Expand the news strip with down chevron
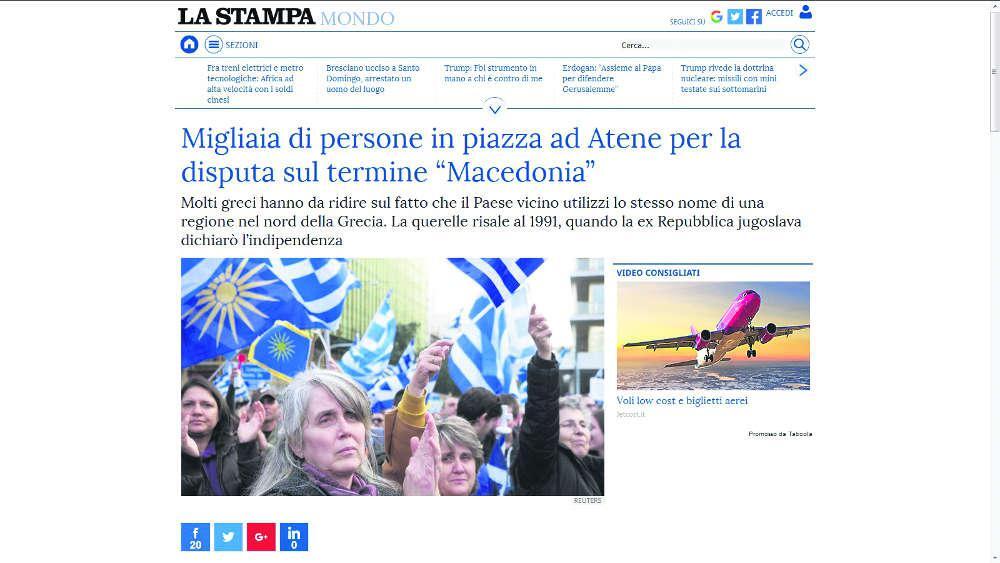The width and height of the screenshot is (1000, 563). coord(495,108)
